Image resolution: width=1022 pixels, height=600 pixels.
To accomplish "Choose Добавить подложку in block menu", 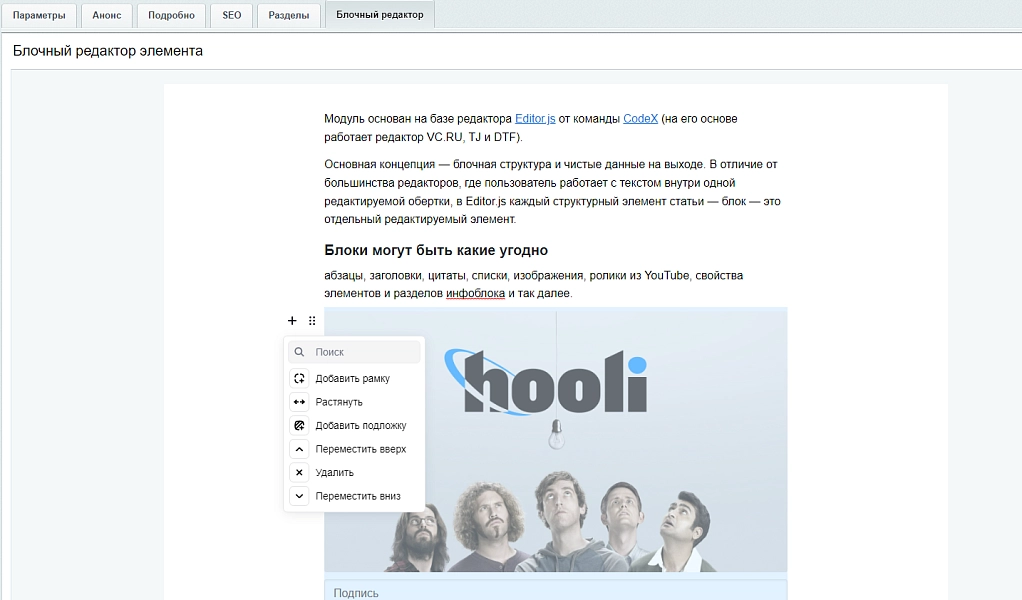I will (355, 425).
